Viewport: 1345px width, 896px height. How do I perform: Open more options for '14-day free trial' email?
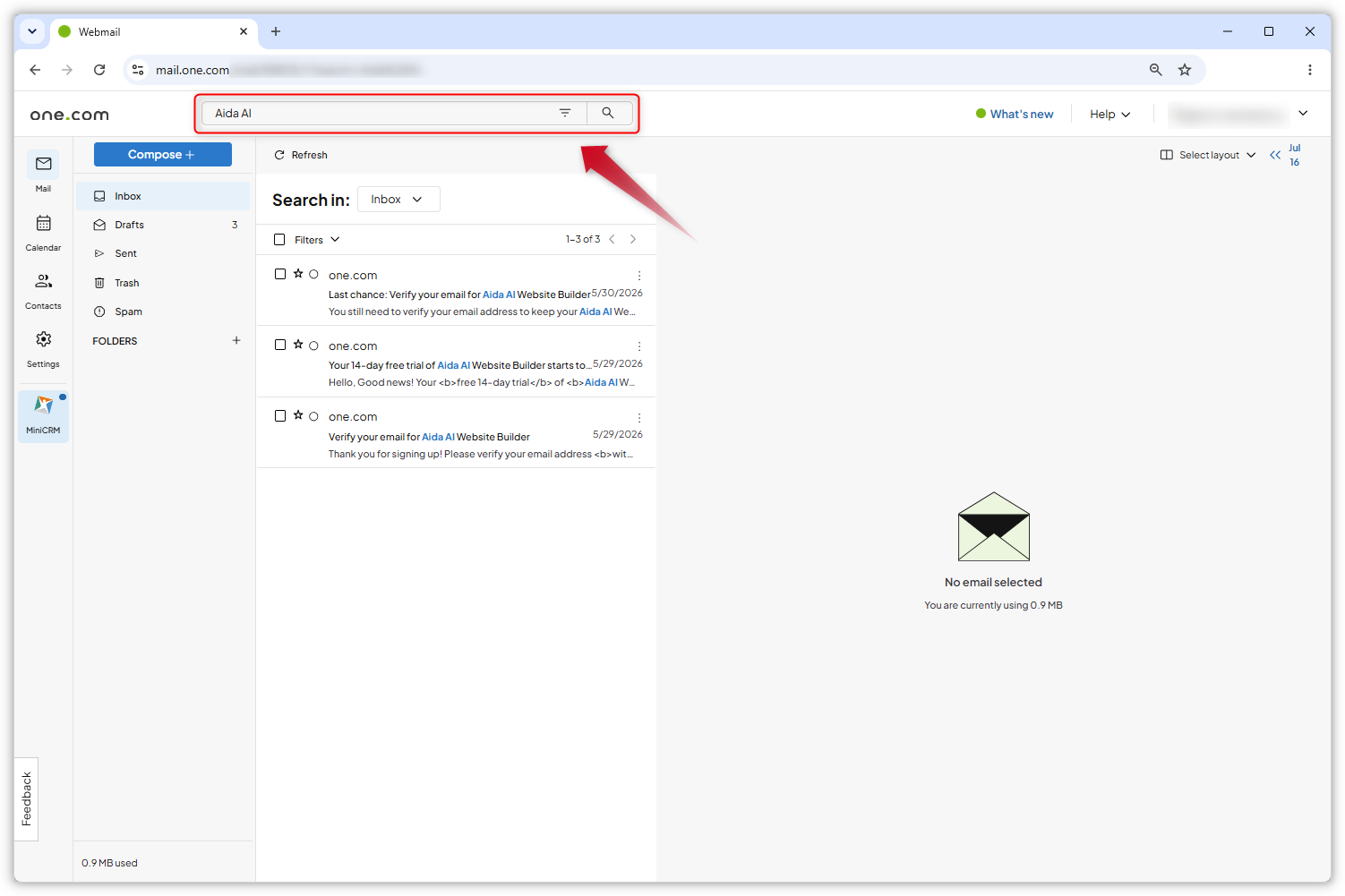point(639,346)
